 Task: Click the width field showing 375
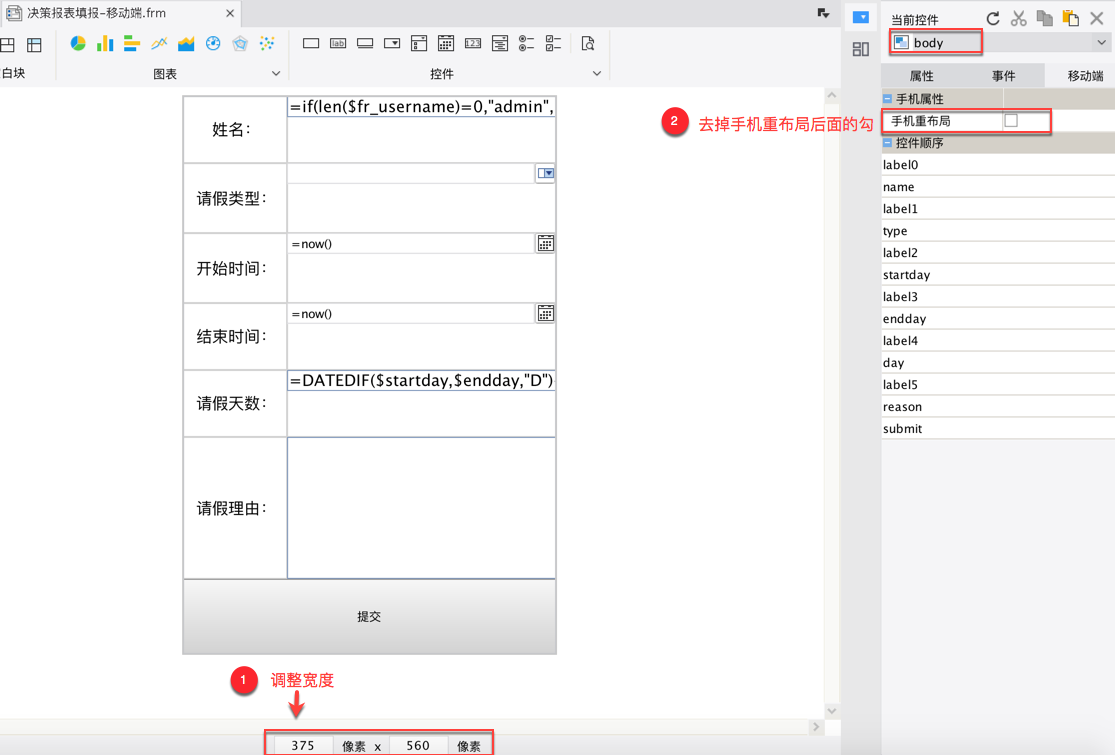point(302,745)
